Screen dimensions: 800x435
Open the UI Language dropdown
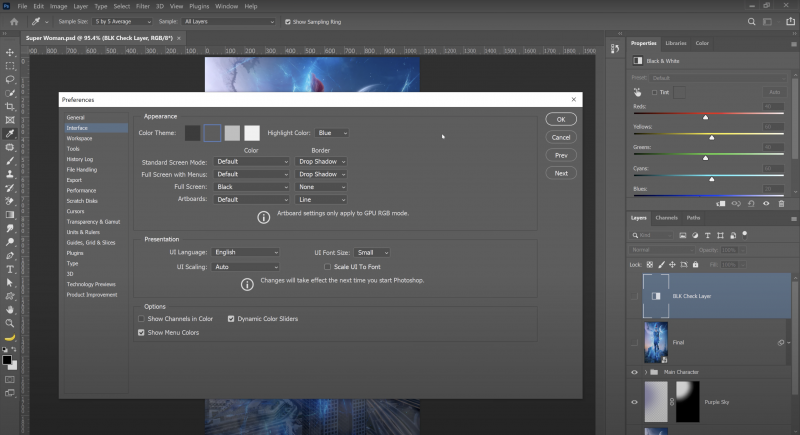(245, 252)
